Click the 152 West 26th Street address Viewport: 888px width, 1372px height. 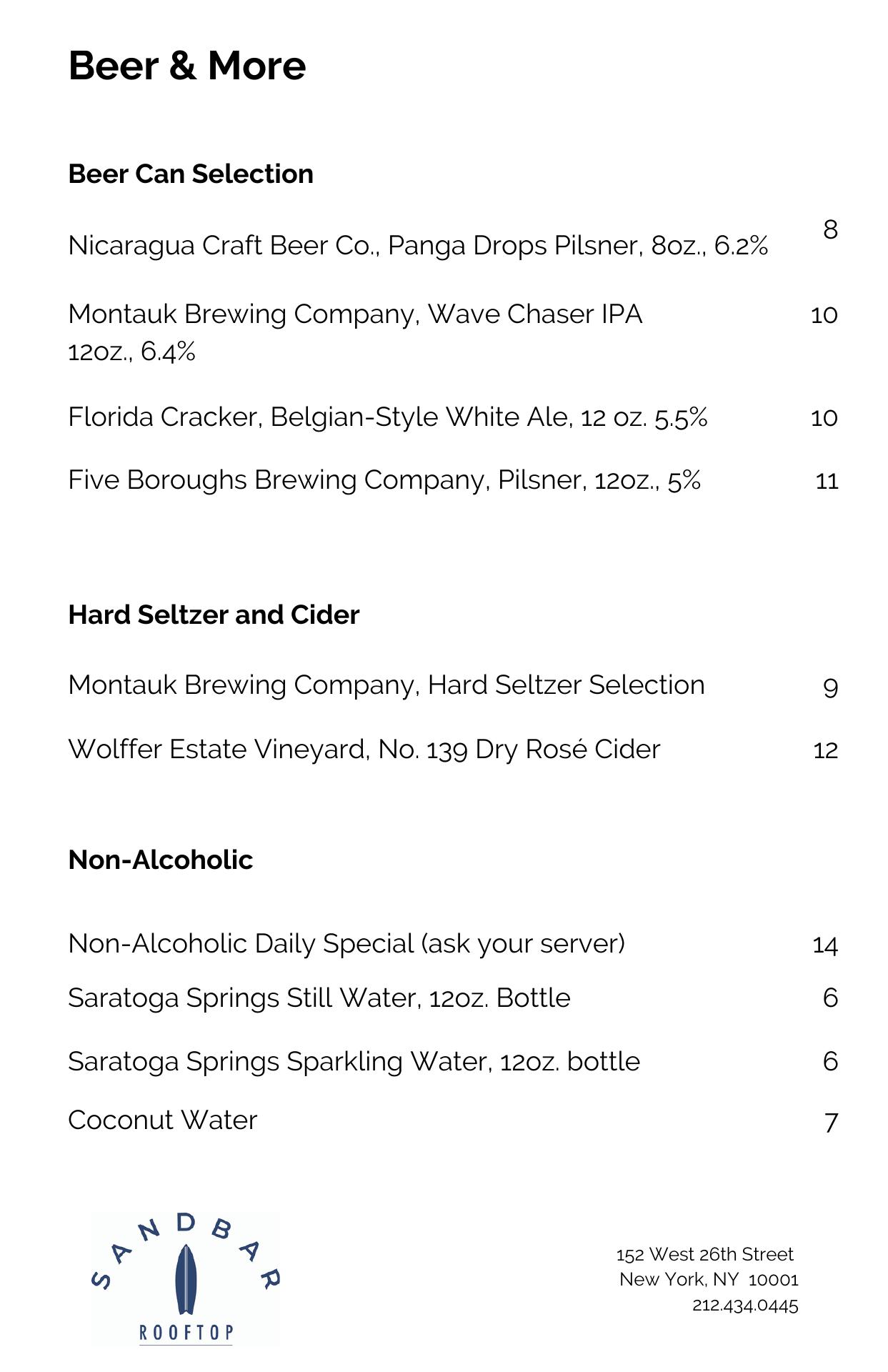pos(704,1254)
